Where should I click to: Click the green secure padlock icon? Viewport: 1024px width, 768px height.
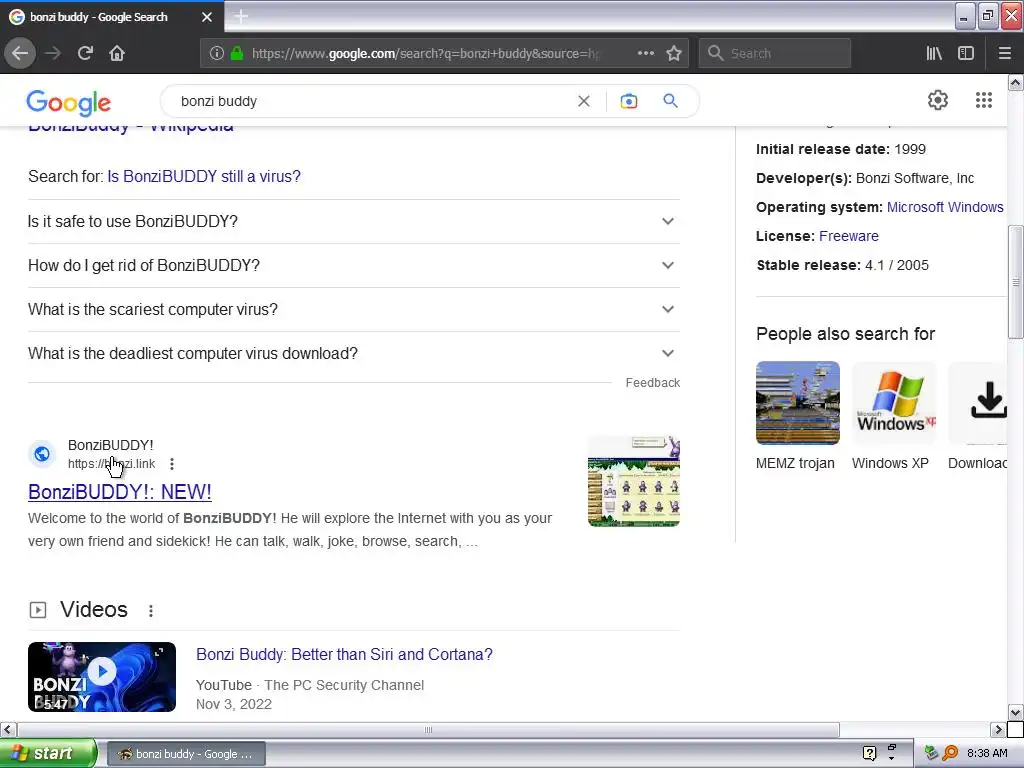pos(237,53)
